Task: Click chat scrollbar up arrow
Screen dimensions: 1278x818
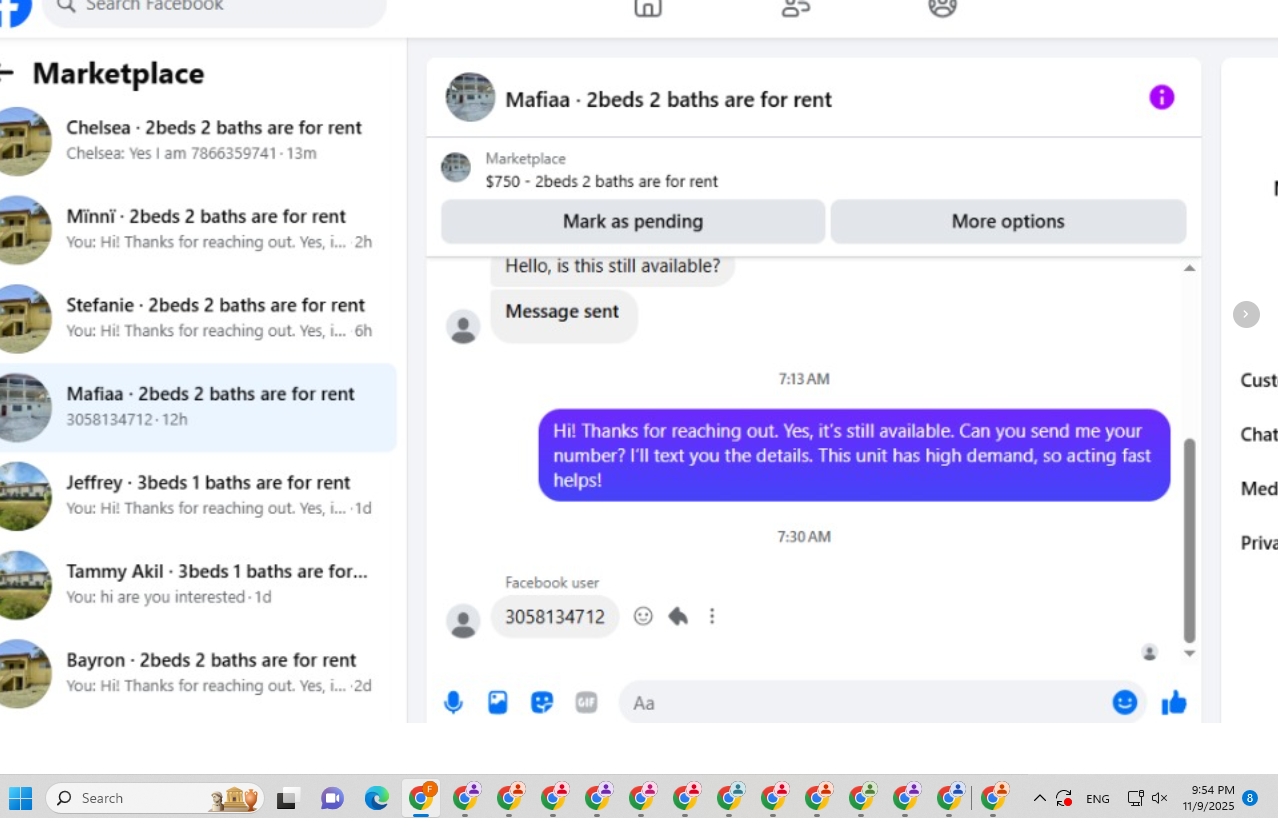Action: [x=1189, y=268]
